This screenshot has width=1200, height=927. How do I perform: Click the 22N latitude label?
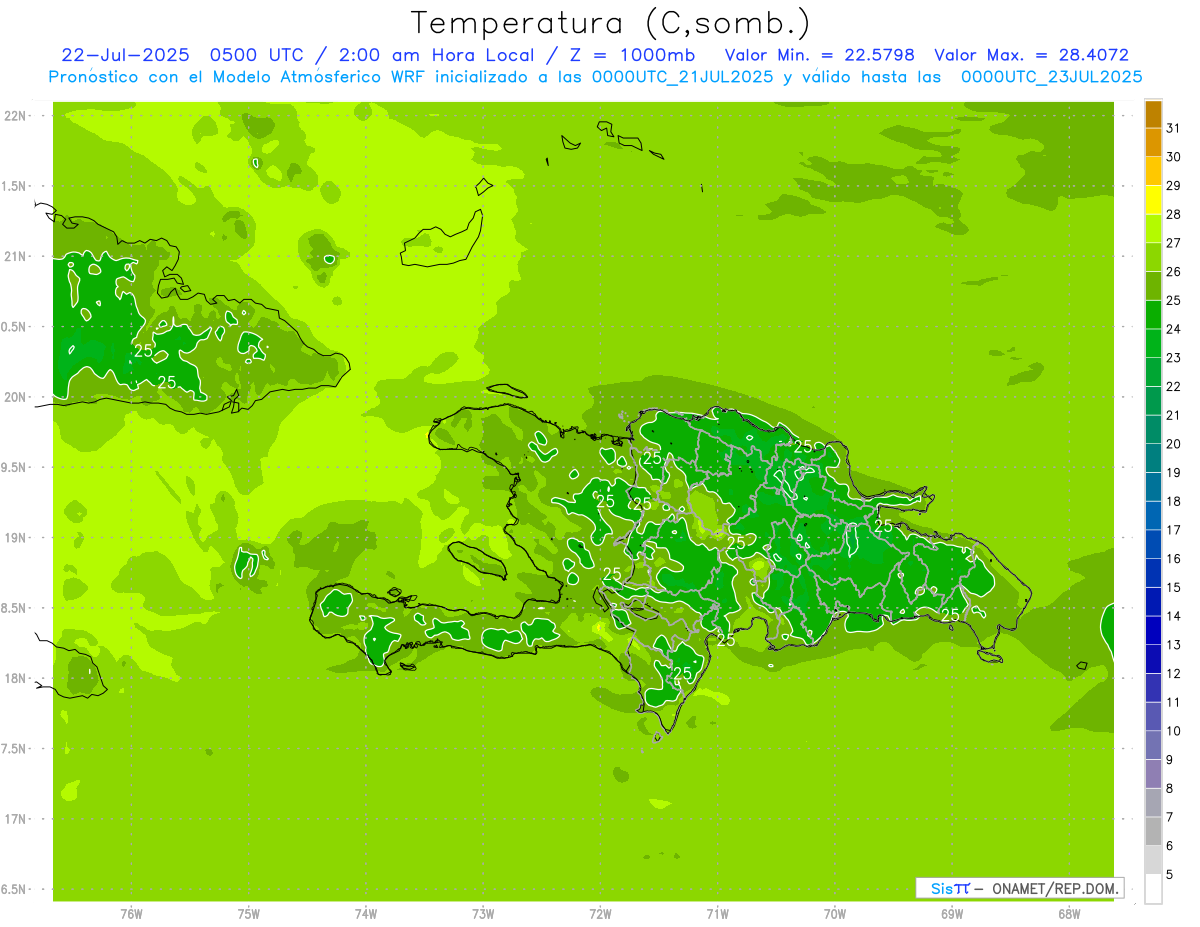click(x=17, y=116)
